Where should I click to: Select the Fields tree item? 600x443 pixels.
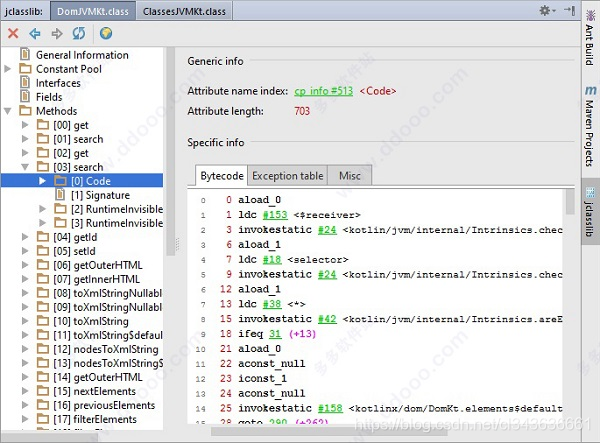click(x=49, y=97)
